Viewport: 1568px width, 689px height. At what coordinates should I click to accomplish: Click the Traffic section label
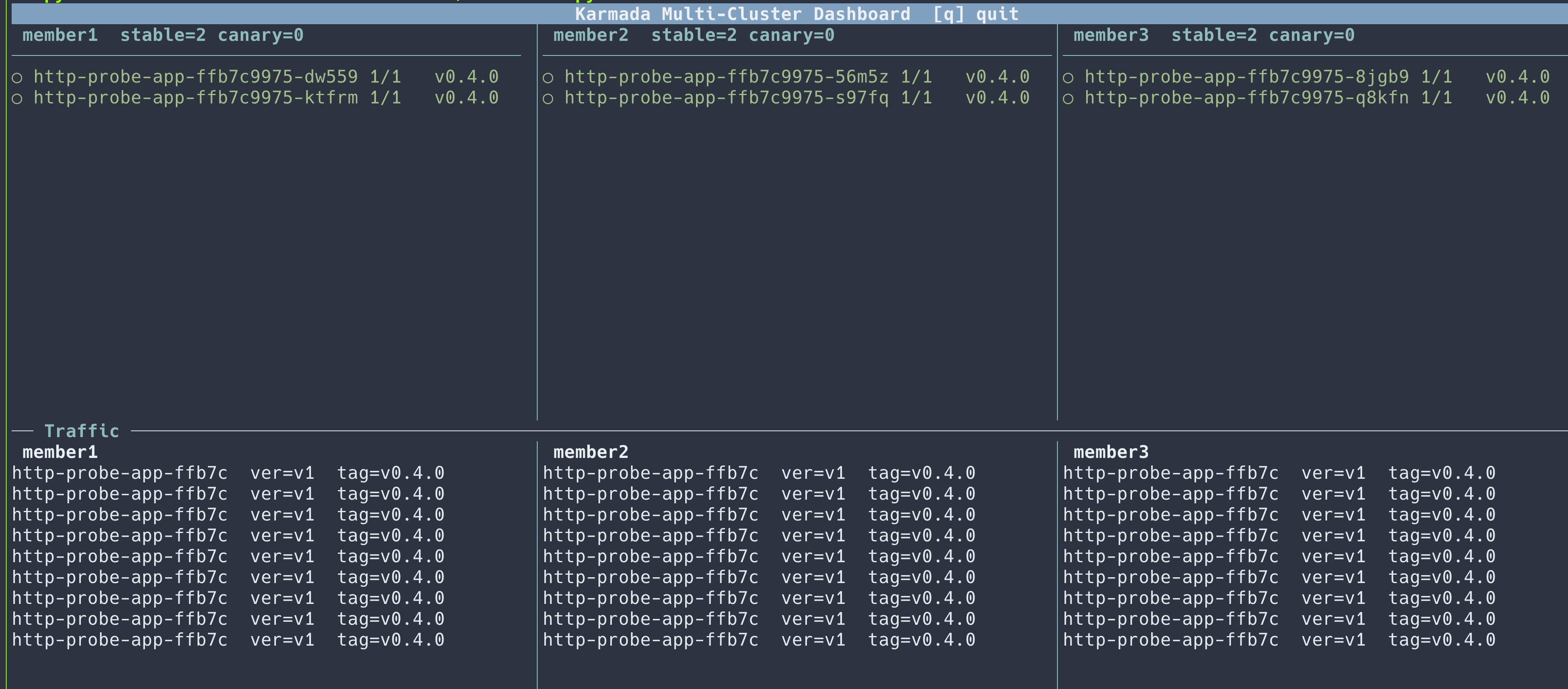tap(82, 431)
